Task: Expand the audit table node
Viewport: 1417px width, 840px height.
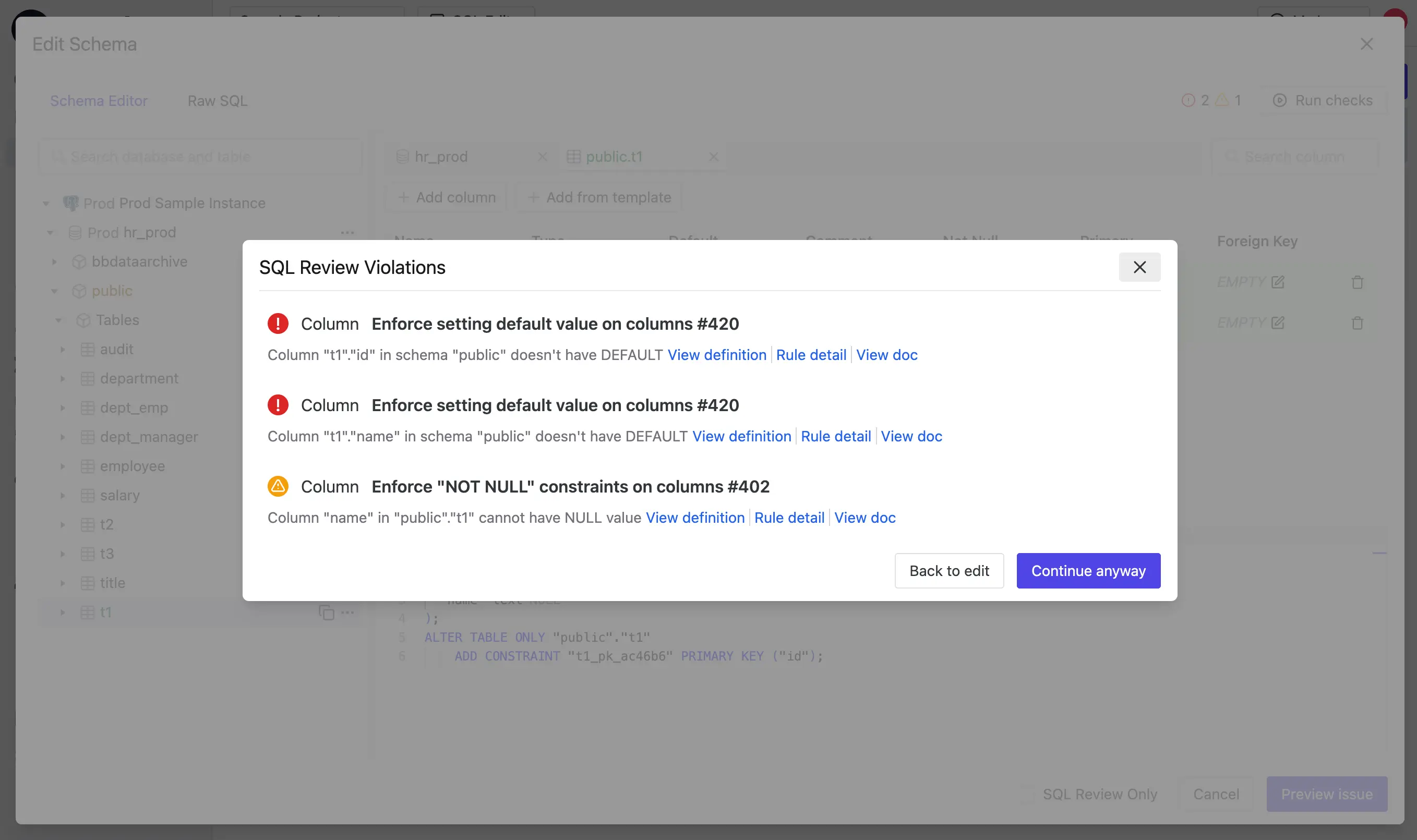Action: [x=63, y=349]
